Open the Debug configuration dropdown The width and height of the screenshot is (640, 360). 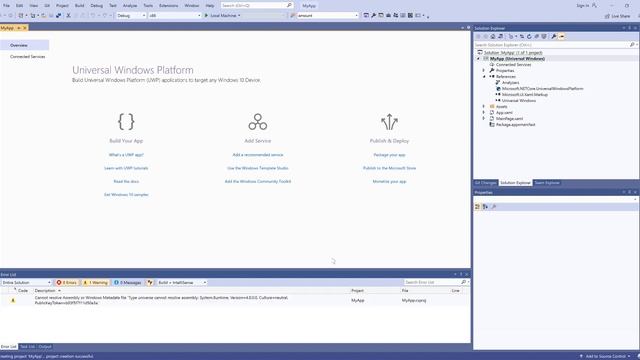[131, 16]
